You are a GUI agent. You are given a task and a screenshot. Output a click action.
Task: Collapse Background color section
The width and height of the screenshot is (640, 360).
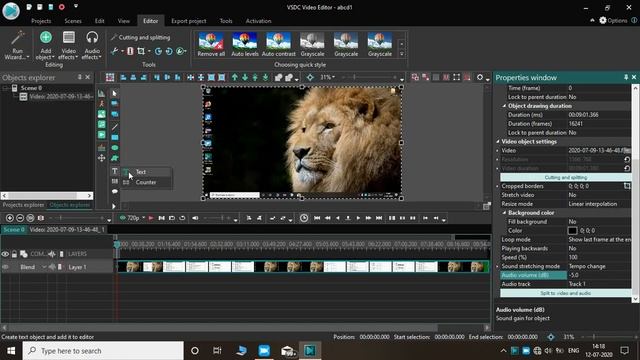(x=504, y=213)
